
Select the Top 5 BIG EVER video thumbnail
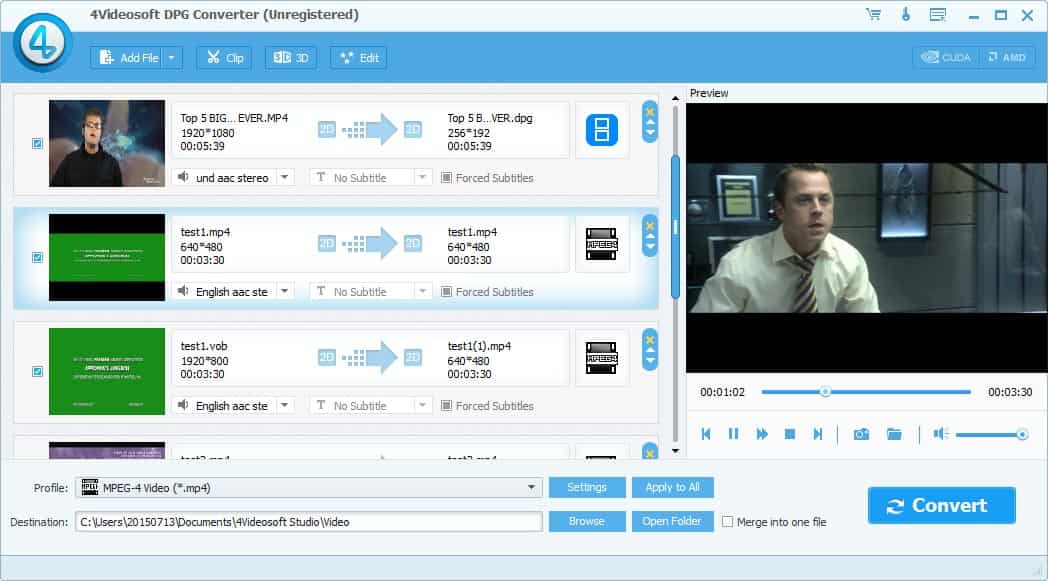(106, 143)
